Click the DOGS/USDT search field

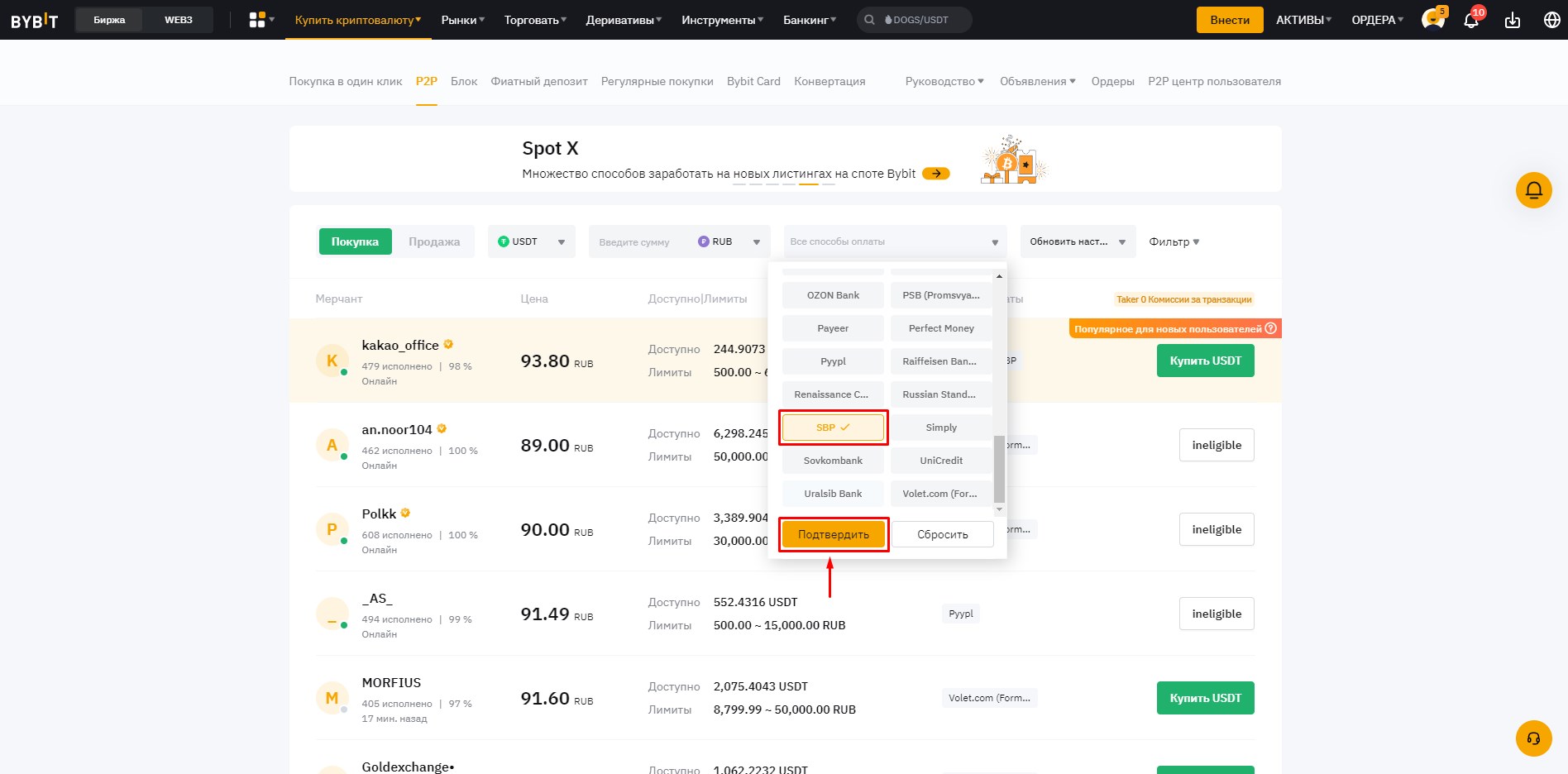pyautogui.click(x=914, y=20)
